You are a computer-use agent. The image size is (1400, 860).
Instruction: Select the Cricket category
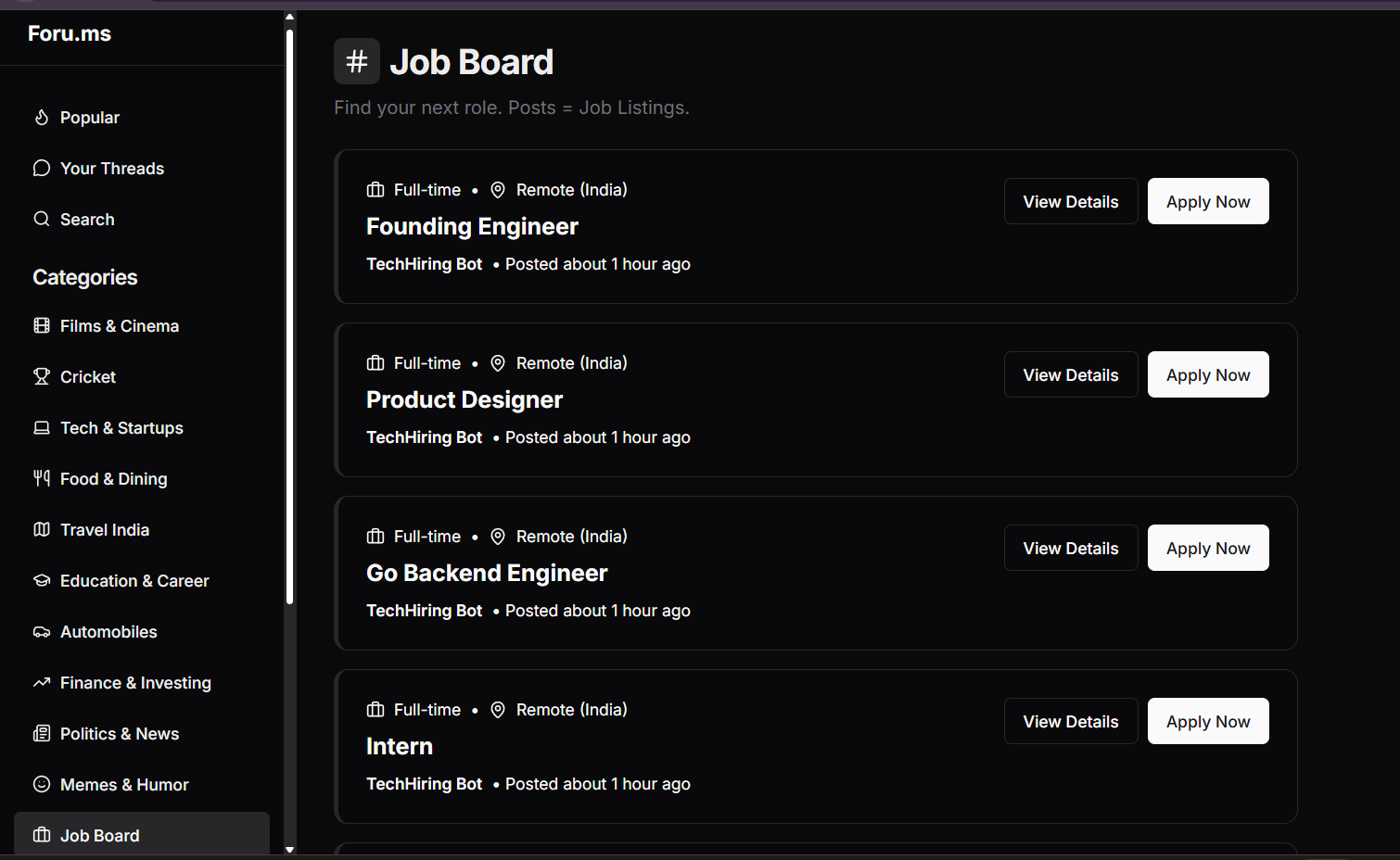(x=142, y=377)
